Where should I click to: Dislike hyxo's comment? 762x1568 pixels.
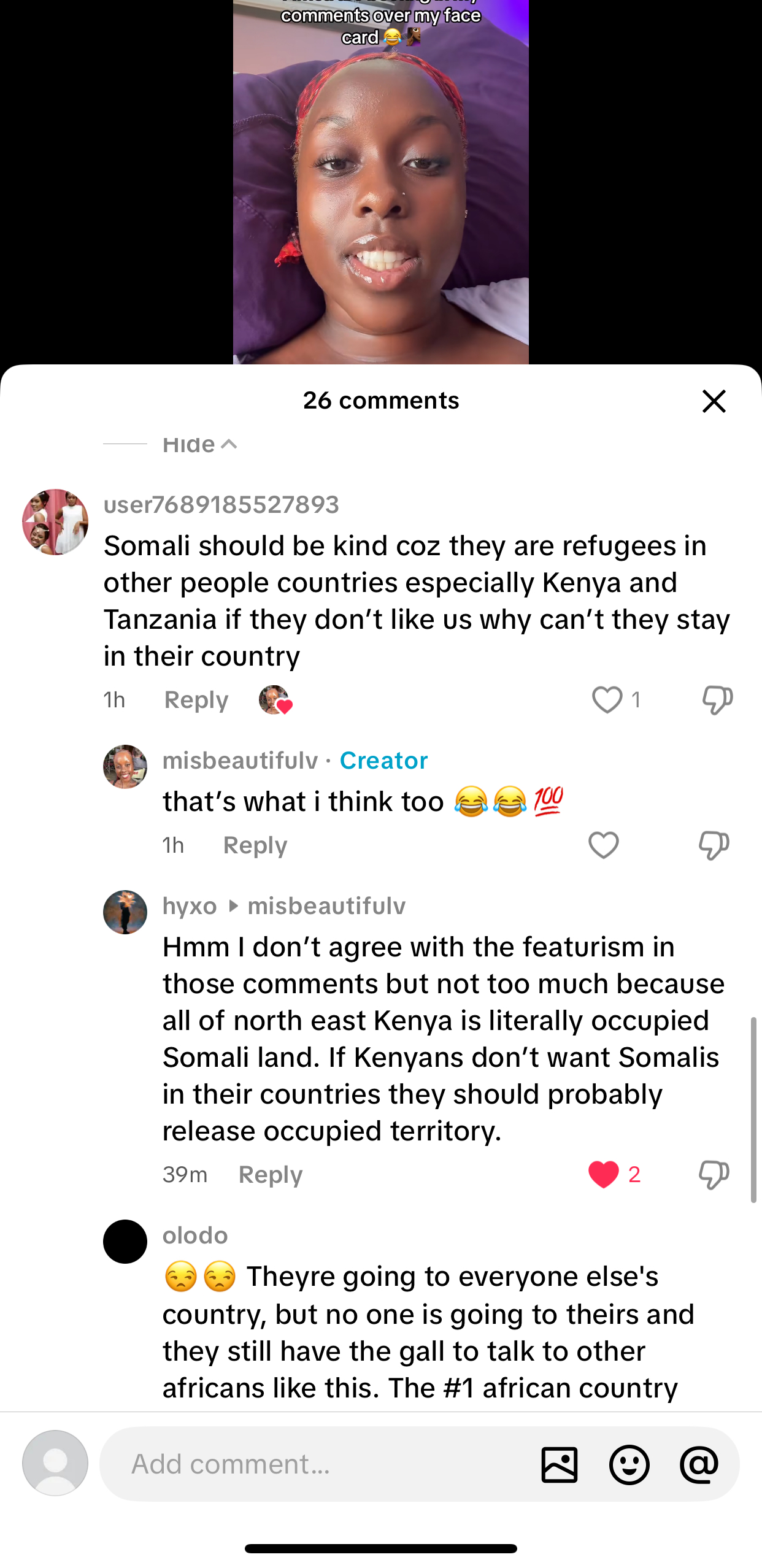click(x=714, y=1174)
